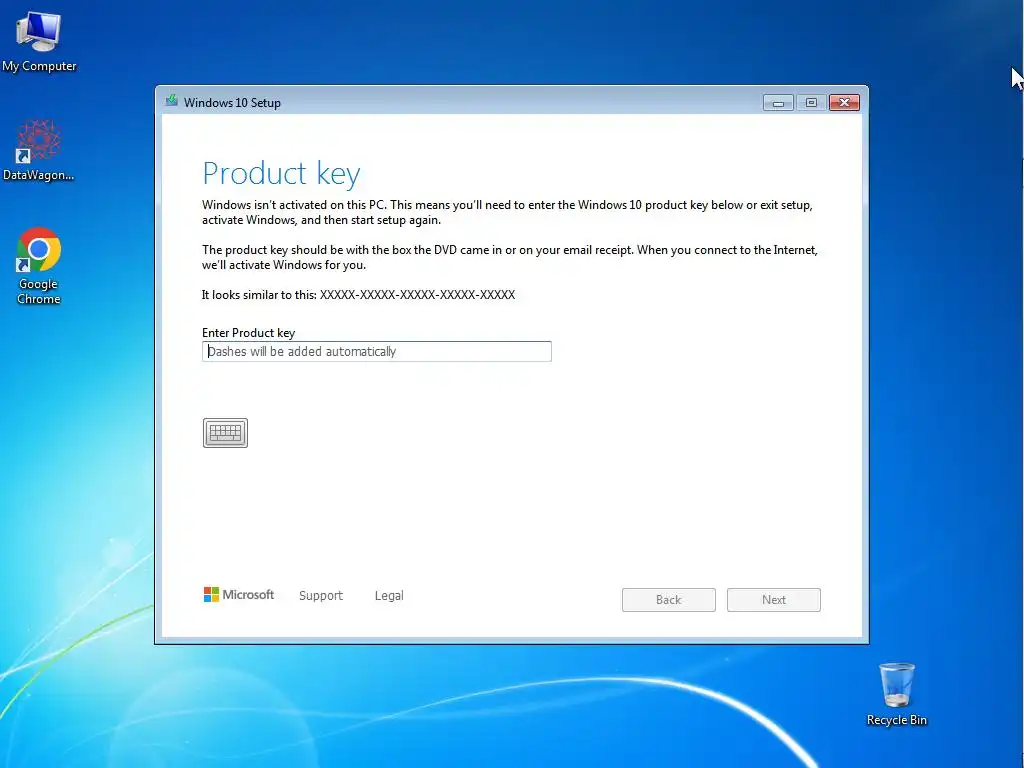Click the 'Product key' heading
This screenshot has height=768, width=1024.
[x=281, y=174]
